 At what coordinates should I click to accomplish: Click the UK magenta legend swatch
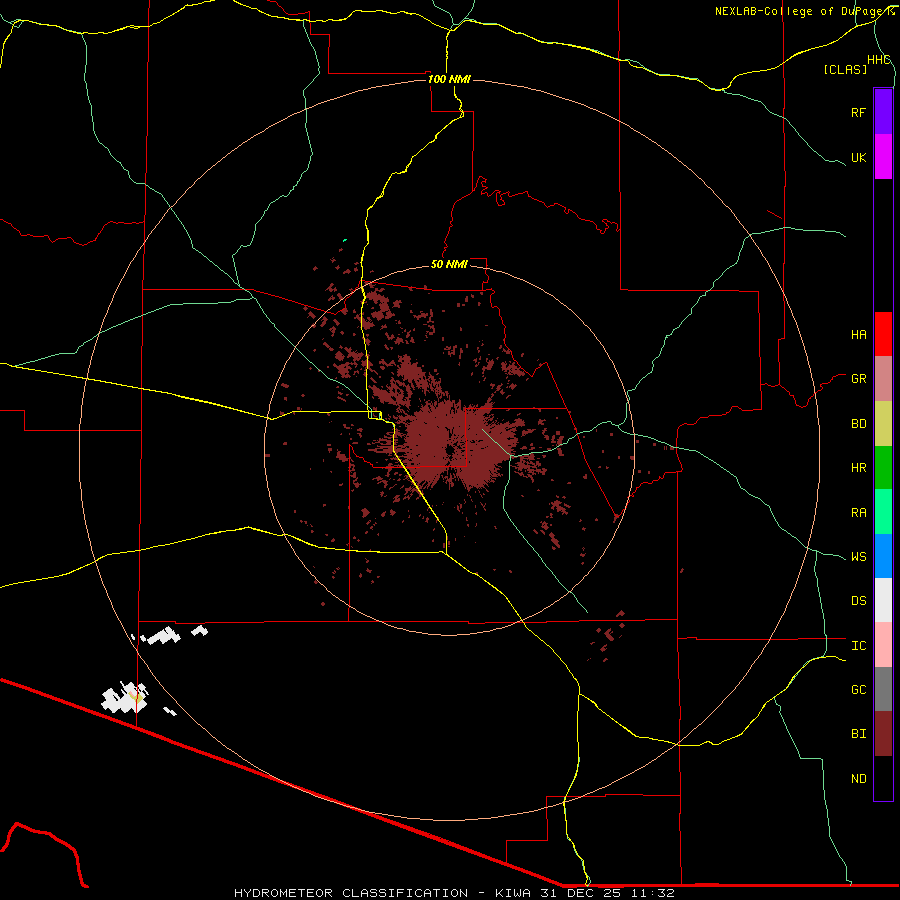click(x=883, y=157)
